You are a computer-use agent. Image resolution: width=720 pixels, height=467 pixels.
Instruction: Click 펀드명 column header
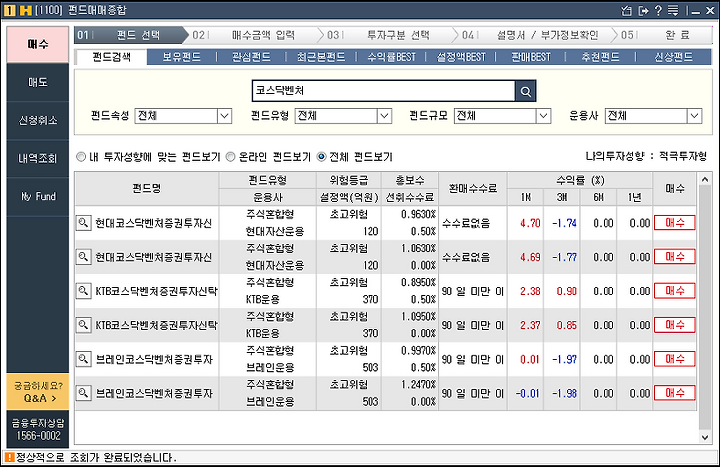tap(147, 189)
